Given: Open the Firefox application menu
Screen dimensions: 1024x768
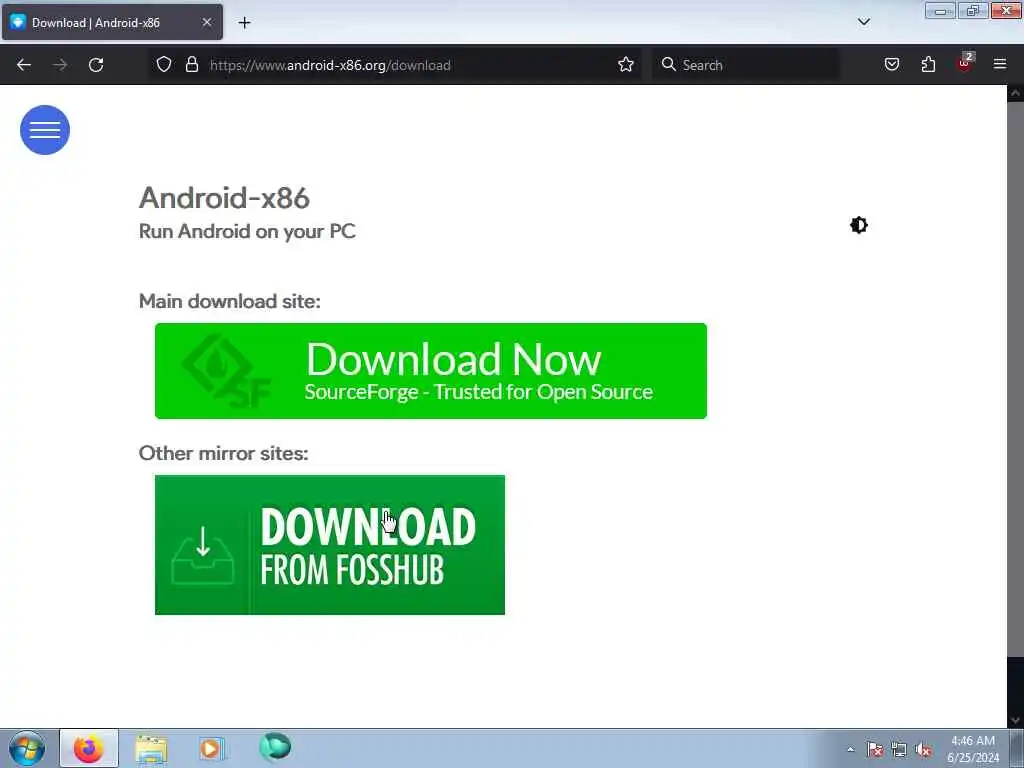Looking at the screenshot, I should tap(1000, 65).
